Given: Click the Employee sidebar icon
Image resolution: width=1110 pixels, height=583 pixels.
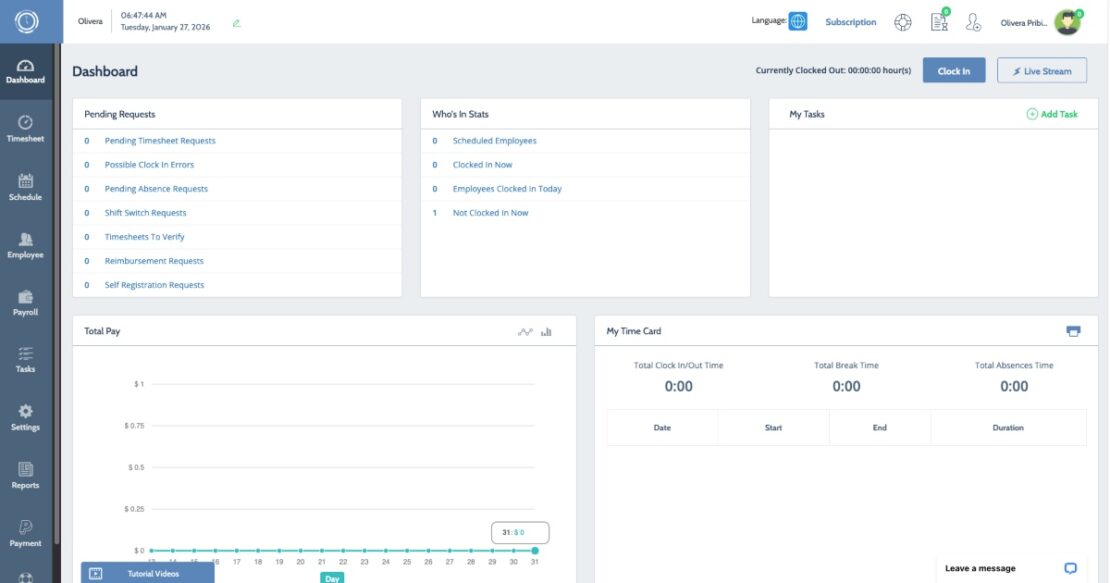Looking at the screenshot, I should (25, 244).
